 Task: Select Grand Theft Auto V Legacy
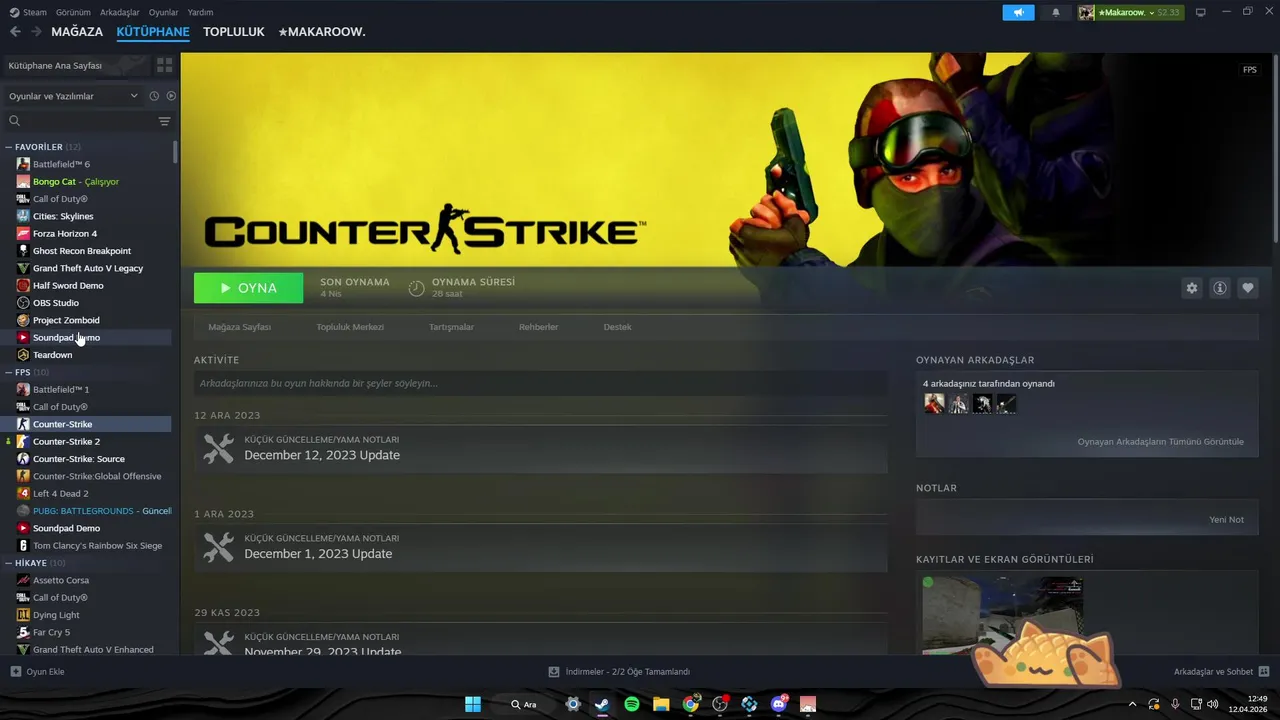tap(88, 268)
